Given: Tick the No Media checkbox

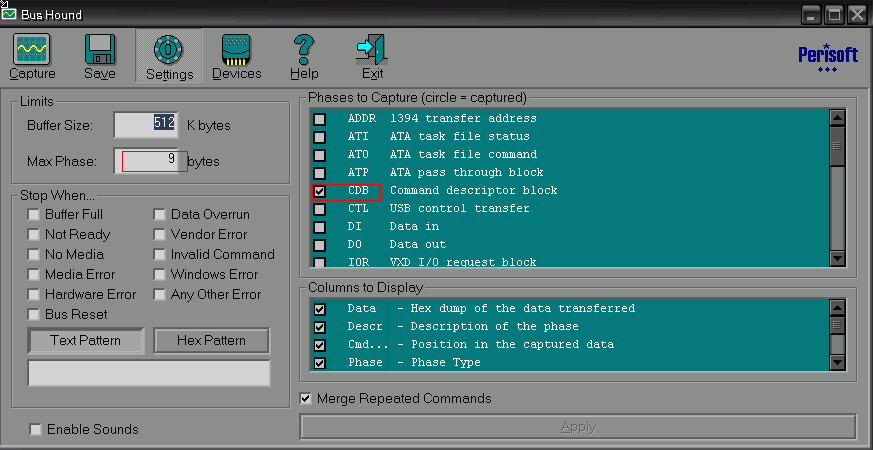Looking at the screenshot, I should [34, 255].
